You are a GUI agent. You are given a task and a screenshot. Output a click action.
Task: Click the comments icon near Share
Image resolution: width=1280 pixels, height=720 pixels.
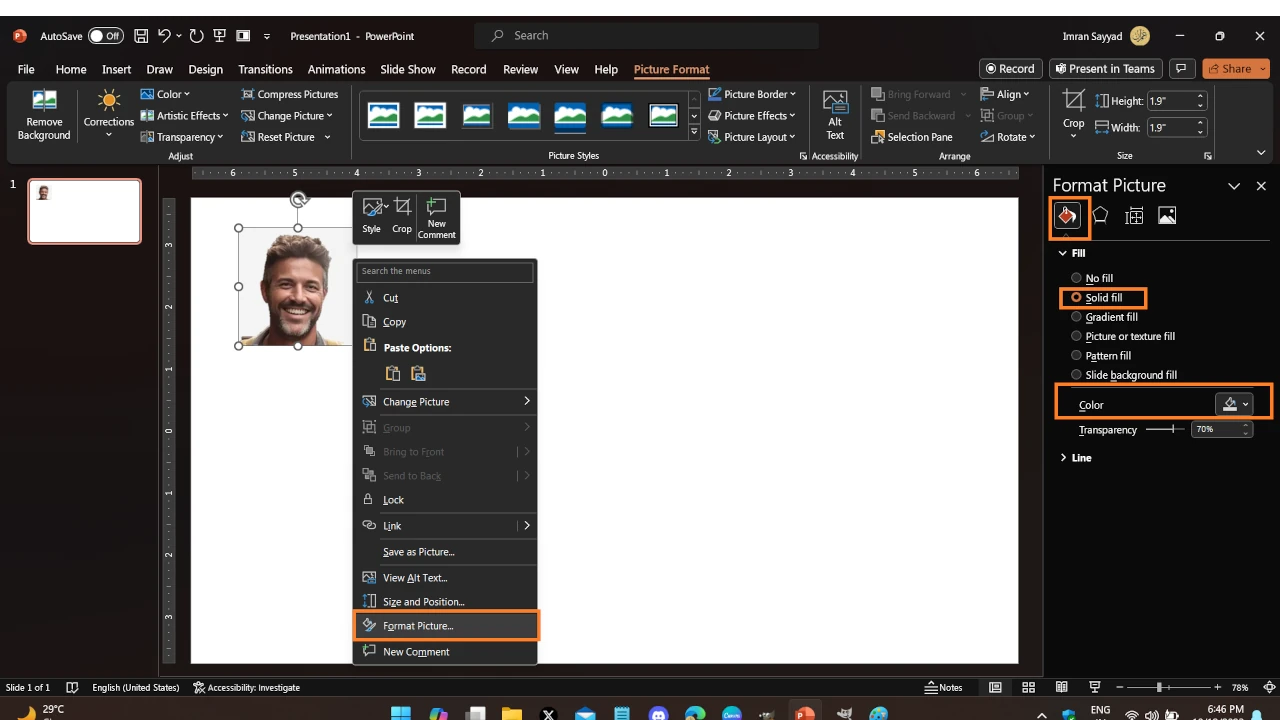tap(1182, 69)
